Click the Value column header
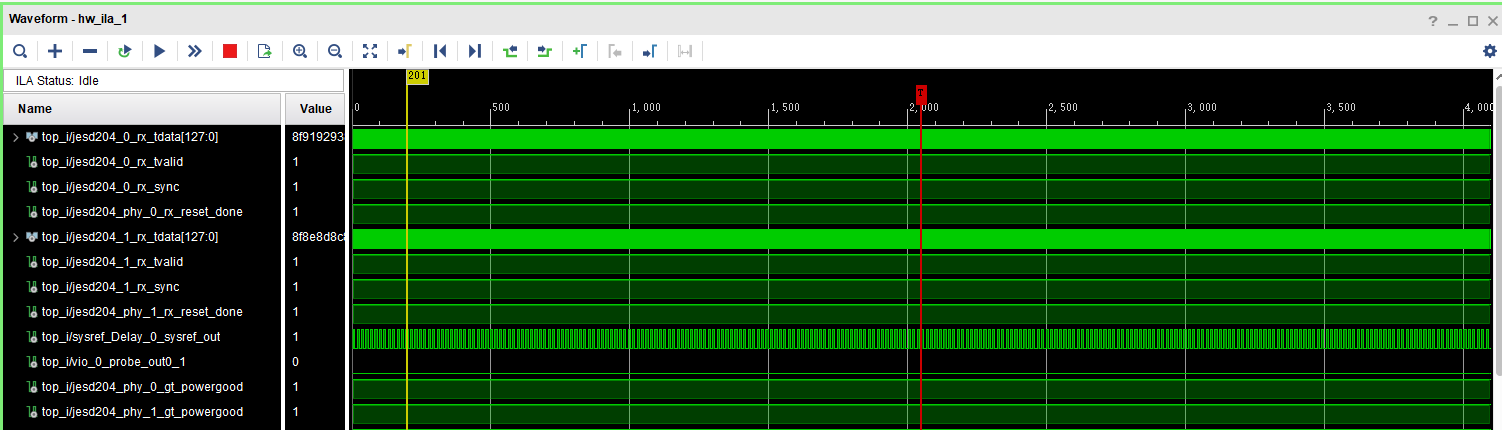This screenshot has height=430, width=1502. [x=316, y=109]
